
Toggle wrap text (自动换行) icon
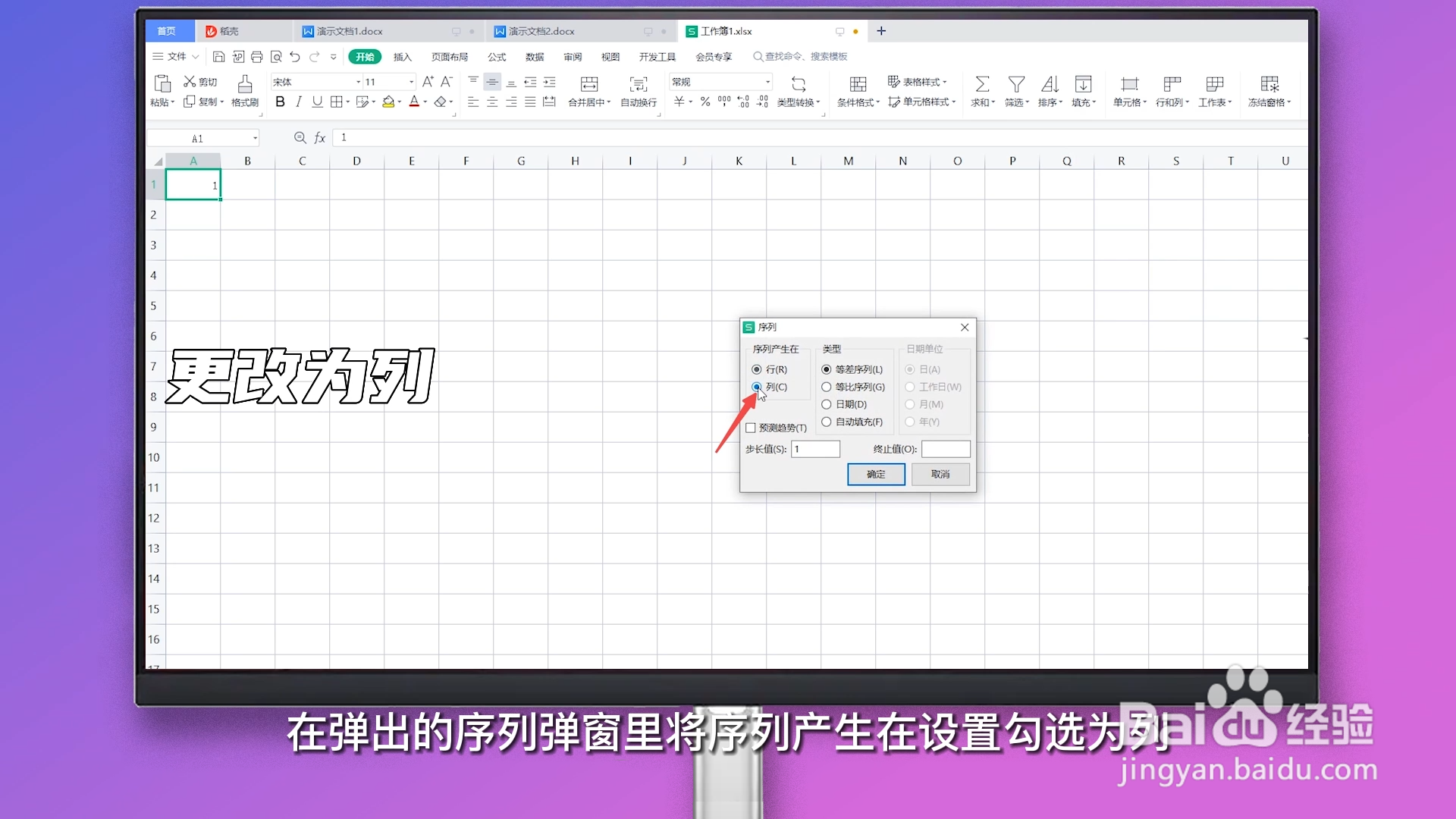click(638, 92)
